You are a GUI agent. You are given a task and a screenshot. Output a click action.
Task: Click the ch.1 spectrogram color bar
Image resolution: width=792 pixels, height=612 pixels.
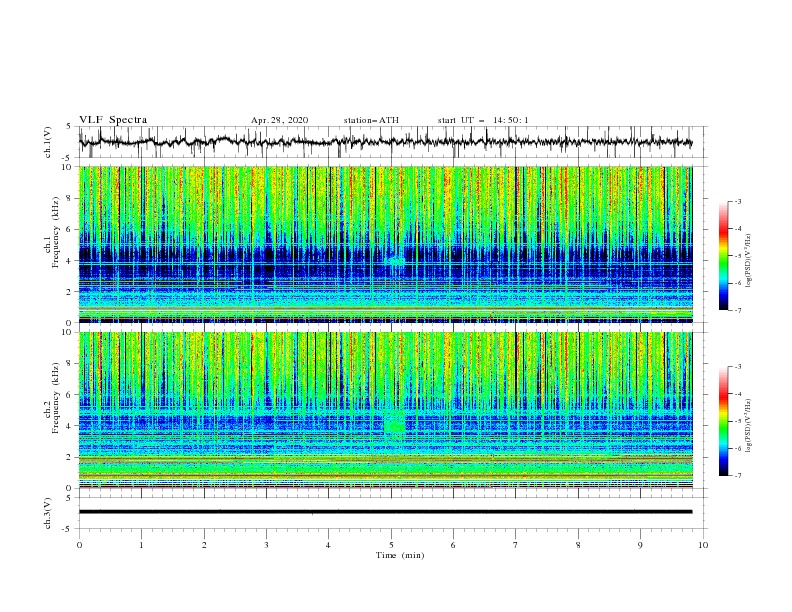(x=724, y=256)
